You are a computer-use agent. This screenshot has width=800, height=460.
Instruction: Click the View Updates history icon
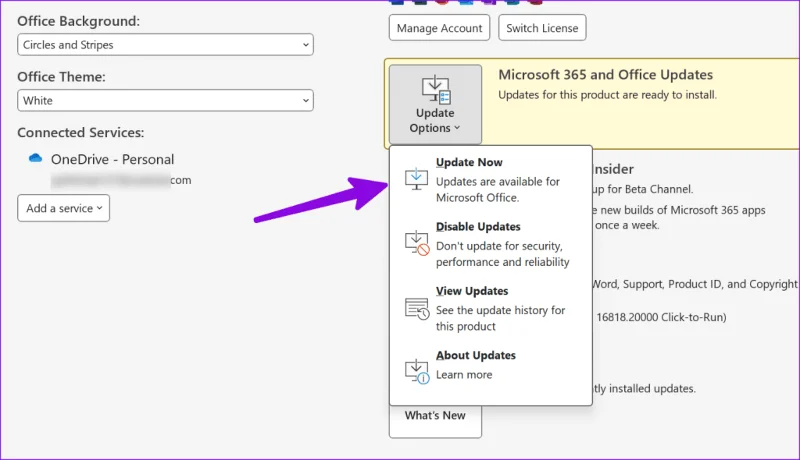[x=417, y=309]
